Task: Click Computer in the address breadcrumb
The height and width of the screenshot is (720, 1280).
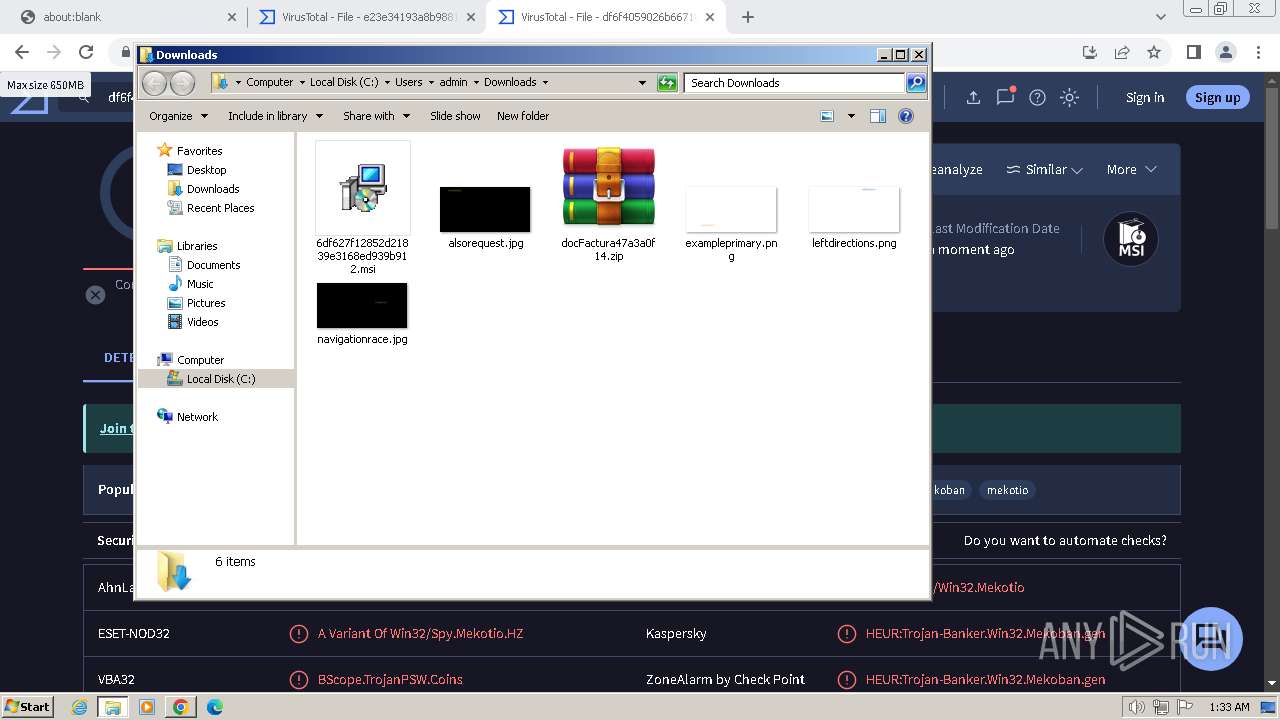Action: (269, 82)
